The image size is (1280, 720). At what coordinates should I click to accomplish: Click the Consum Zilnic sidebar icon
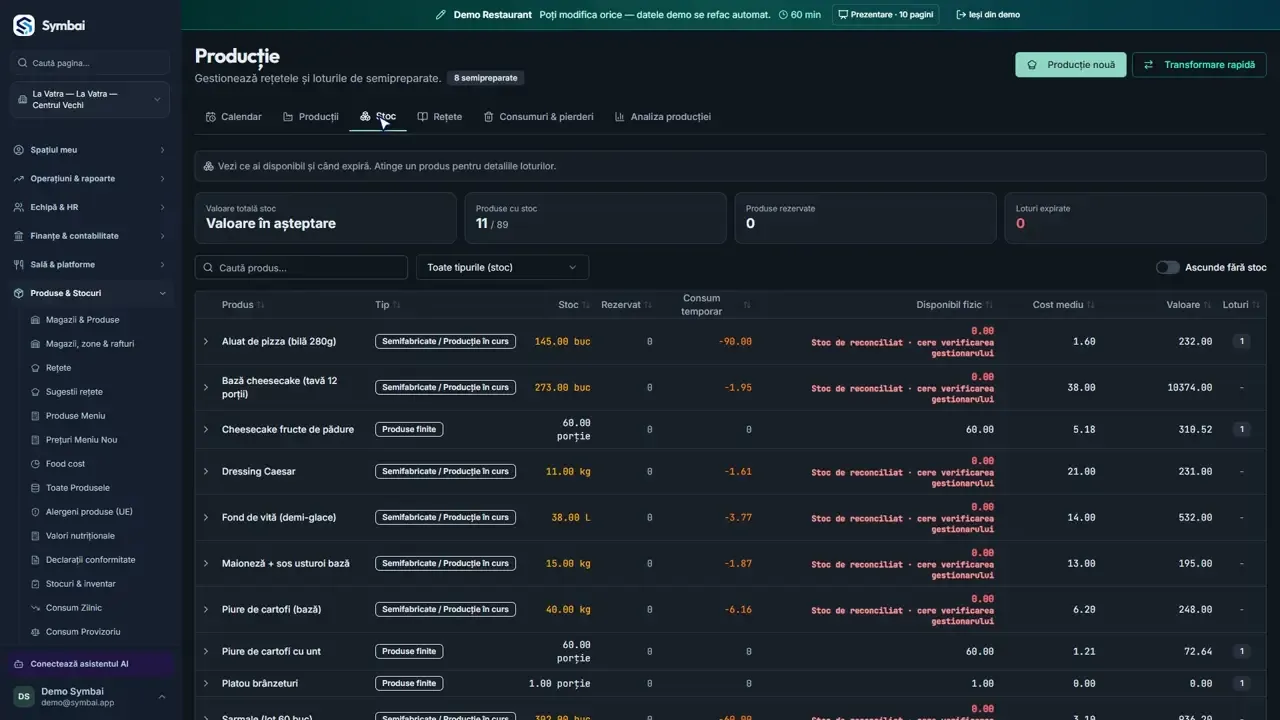(x=35, y=608)
